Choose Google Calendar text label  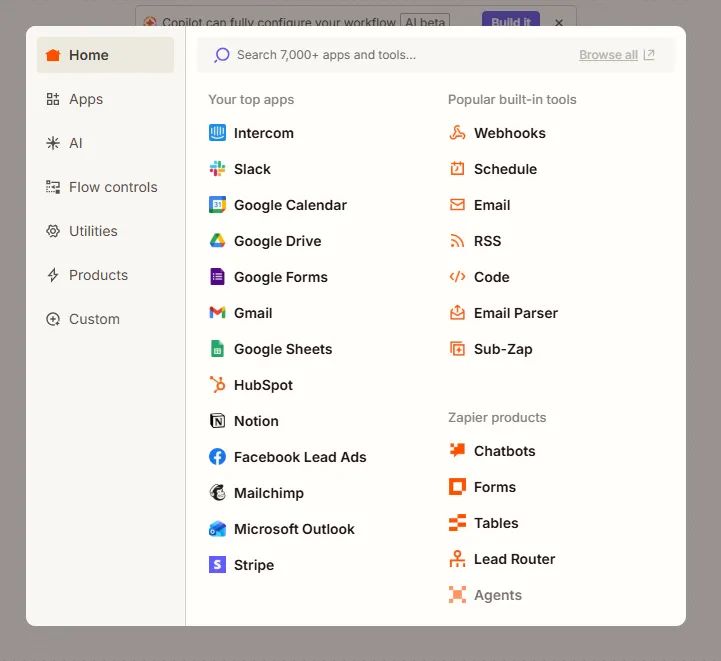[290, 205]
